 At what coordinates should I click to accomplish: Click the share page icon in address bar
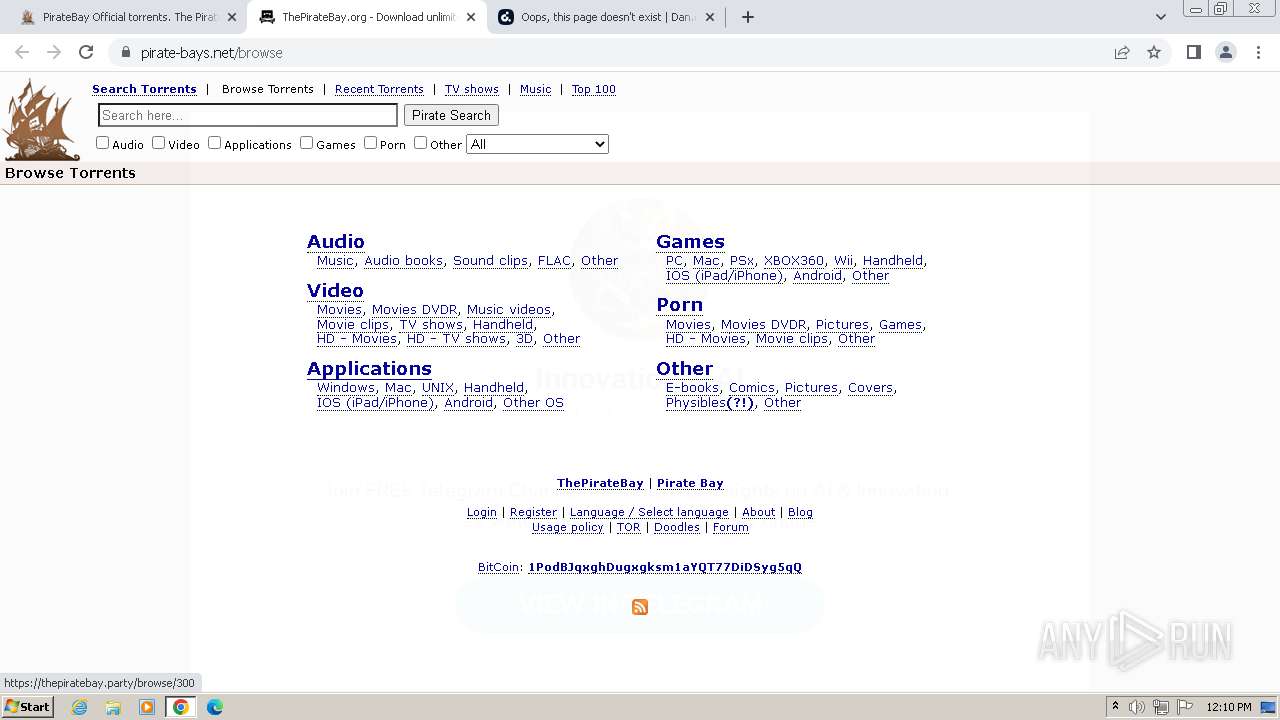tap(1122, 52)
